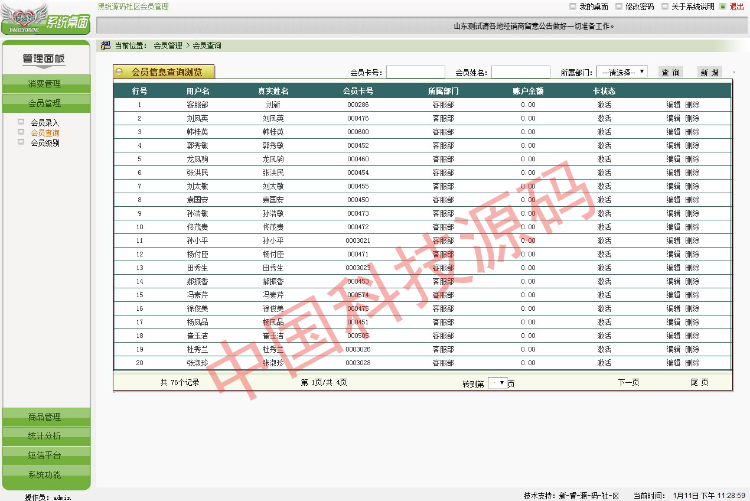Go to 下一页 in pagination
Image resolution: width=750 pixels, height=501 pixels.
[628, 382]
